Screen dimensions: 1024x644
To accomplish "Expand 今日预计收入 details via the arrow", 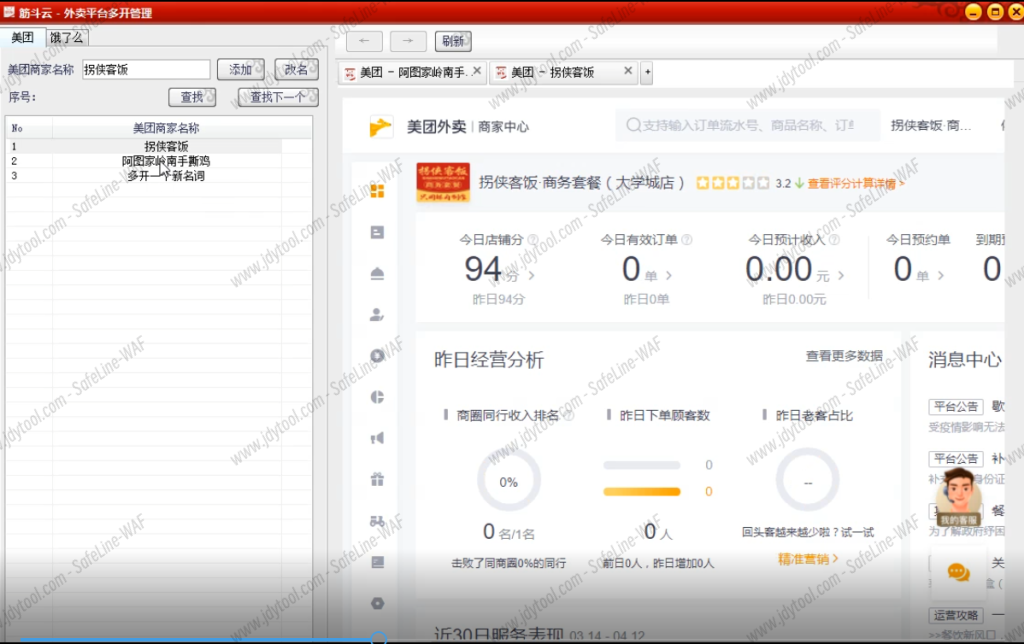I will (x=841, y=276).
